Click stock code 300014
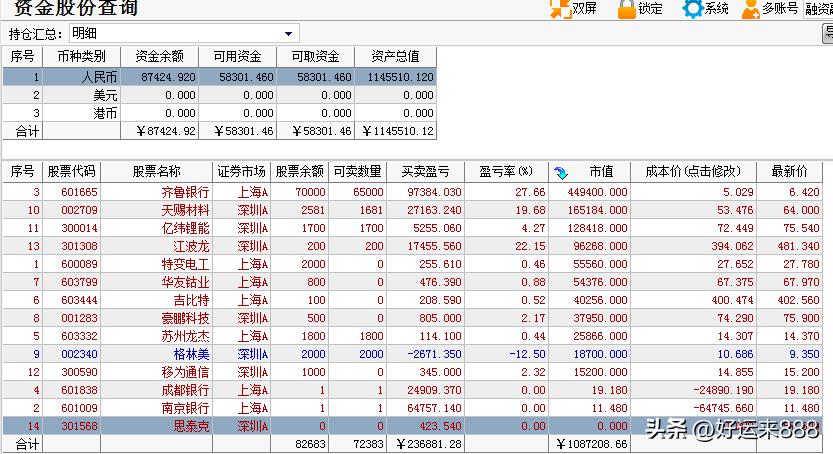 (x=79, y=228)
